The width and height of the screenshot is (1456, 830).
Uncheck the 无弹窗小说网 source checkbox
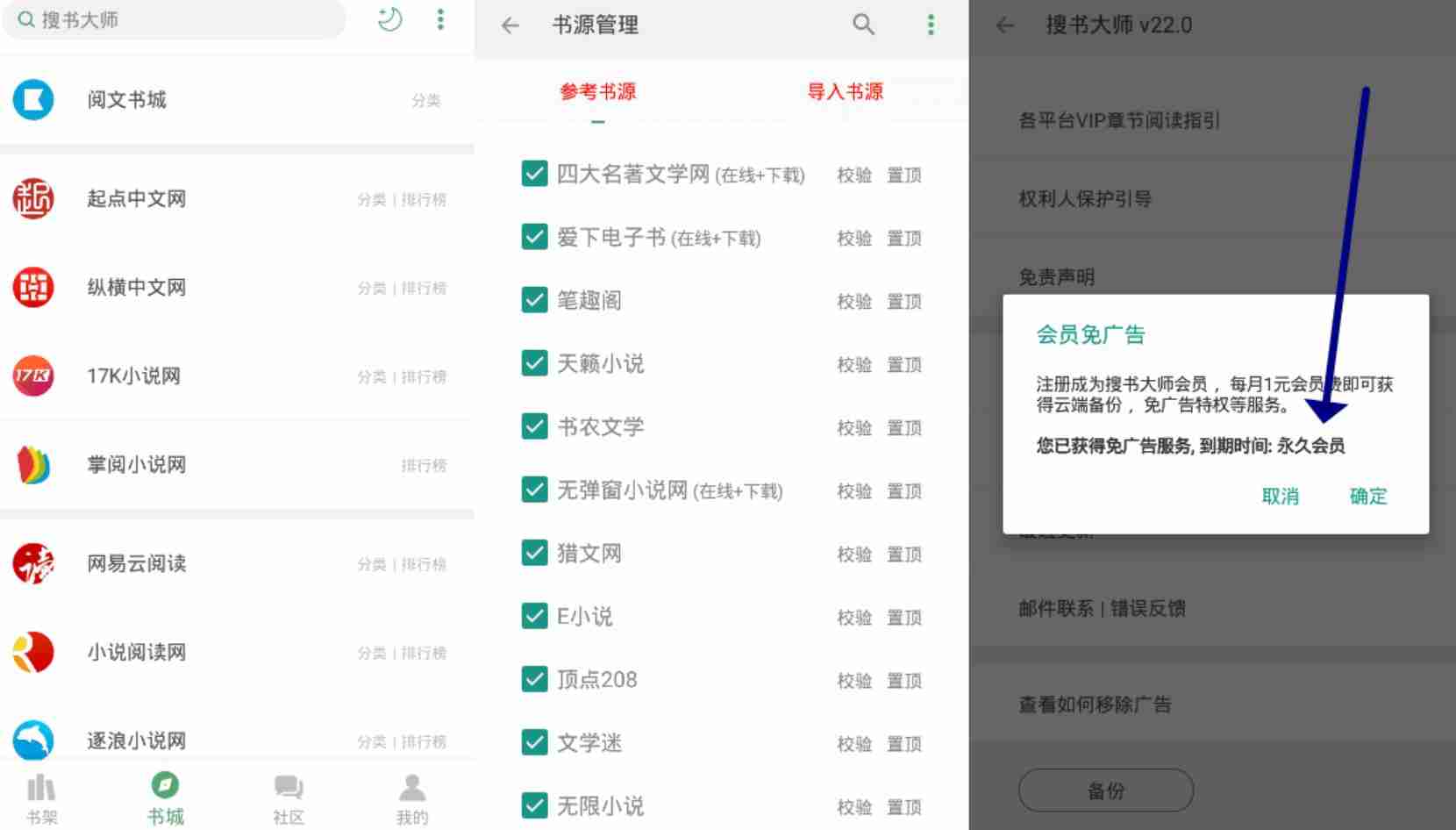click(534, 489)
